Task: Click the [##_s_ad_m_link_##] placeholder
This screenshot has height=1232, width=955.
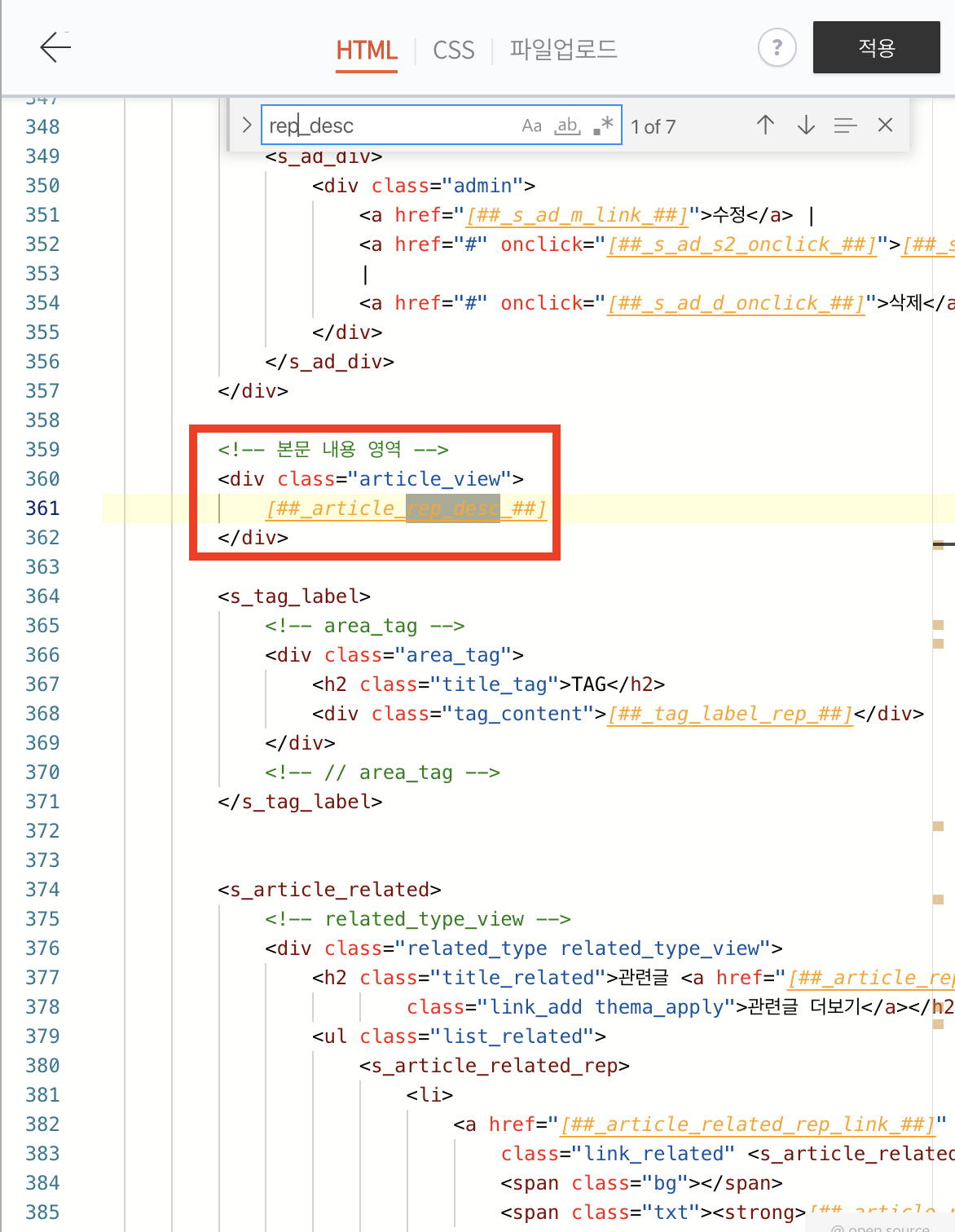Action: [x=578, y=215]
